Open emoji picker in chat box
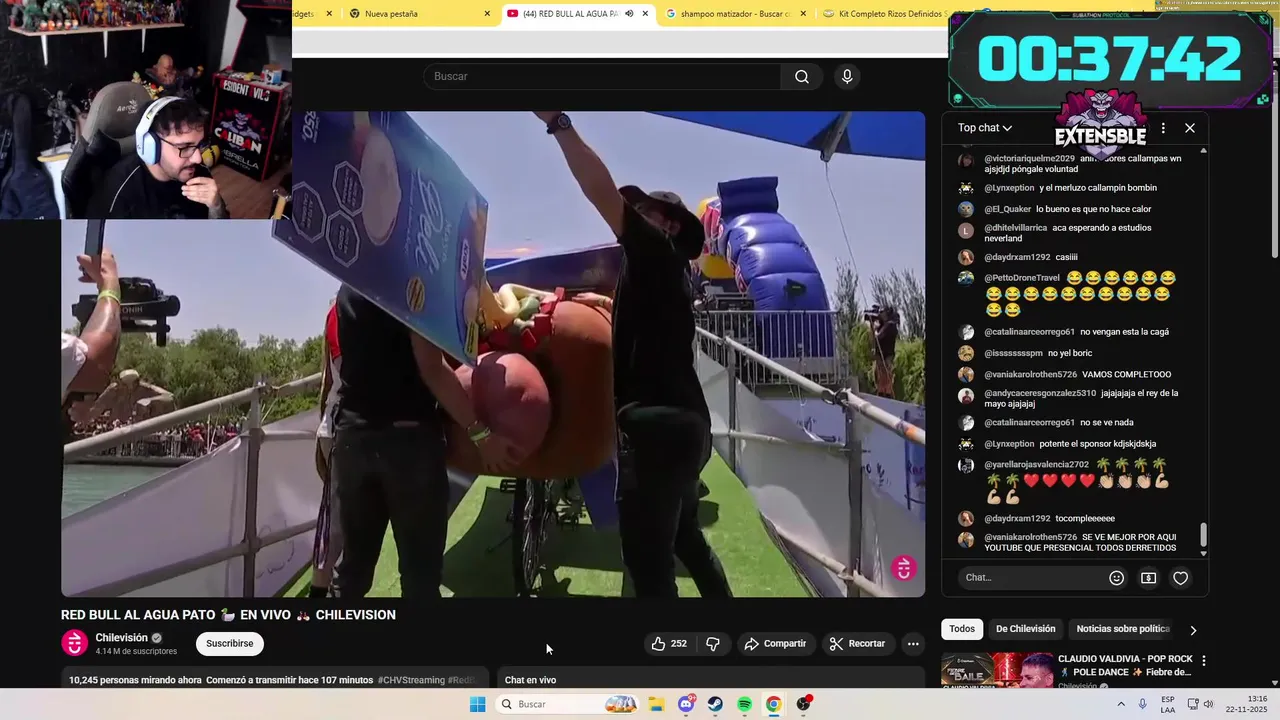This screenshot has width=1280, height=720. 1117,578
